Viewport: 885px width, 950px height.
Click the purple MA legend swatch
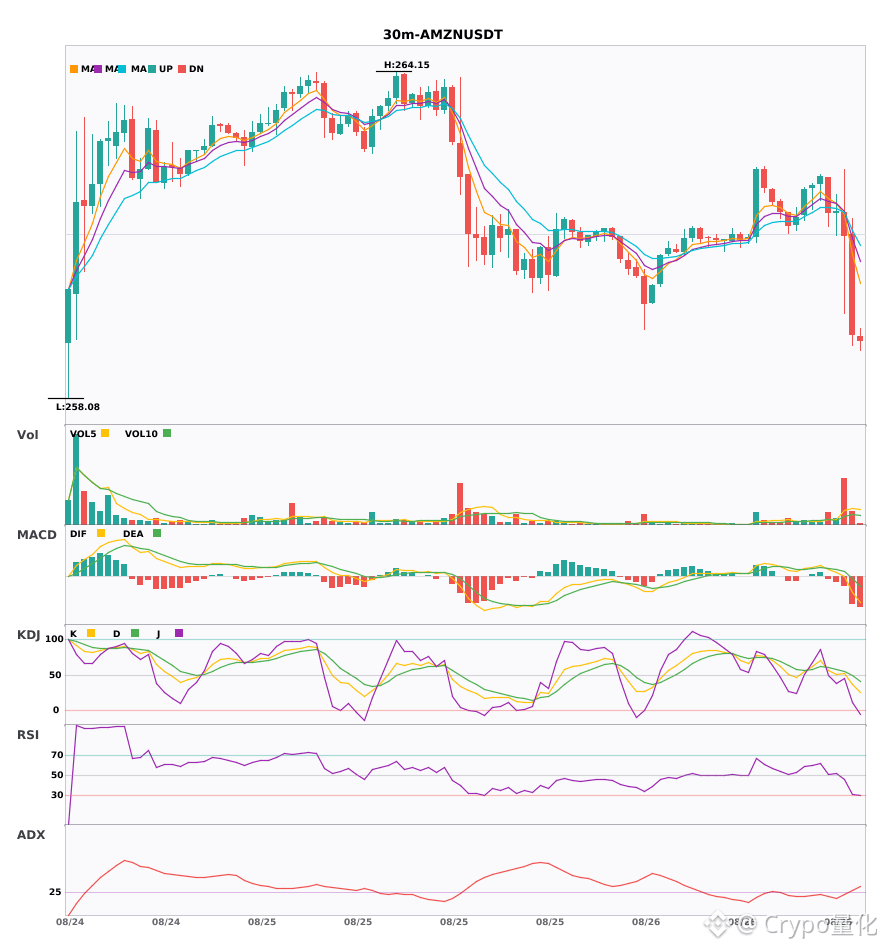pyautogui.click(x=98, y=69)
